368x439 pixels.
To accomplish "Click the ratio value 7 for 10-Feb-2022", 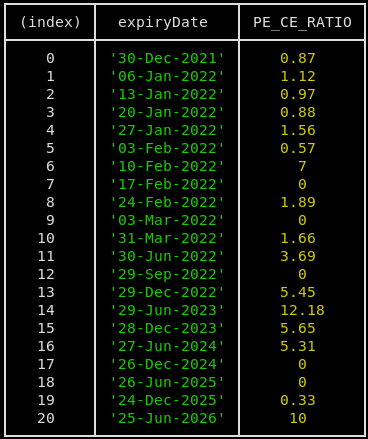I will (x=302, y=166).
